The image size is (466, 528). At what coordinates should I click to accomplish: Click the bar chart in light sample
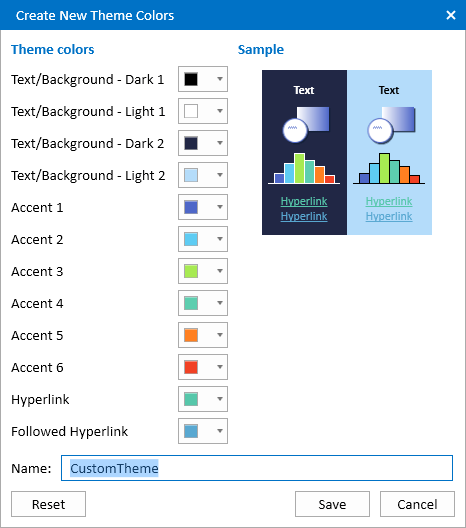click(x=389, y=168)
